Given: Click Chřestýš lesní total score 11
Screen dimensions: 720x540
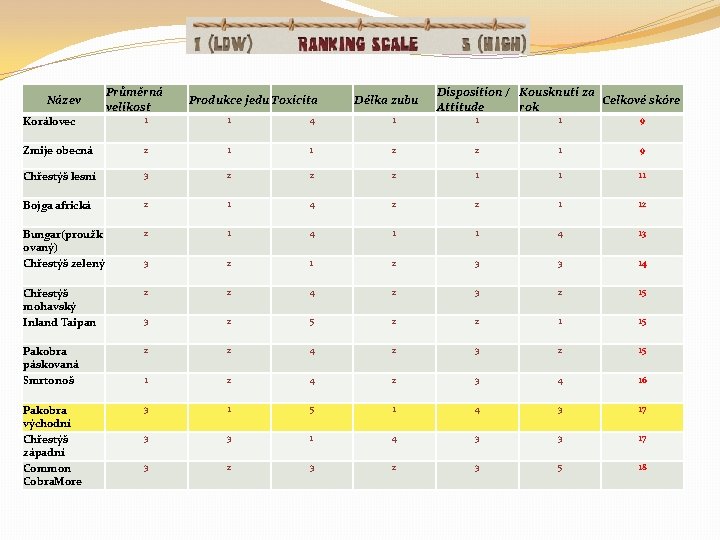Looking at the screenshot, I should tap(642, 175).
